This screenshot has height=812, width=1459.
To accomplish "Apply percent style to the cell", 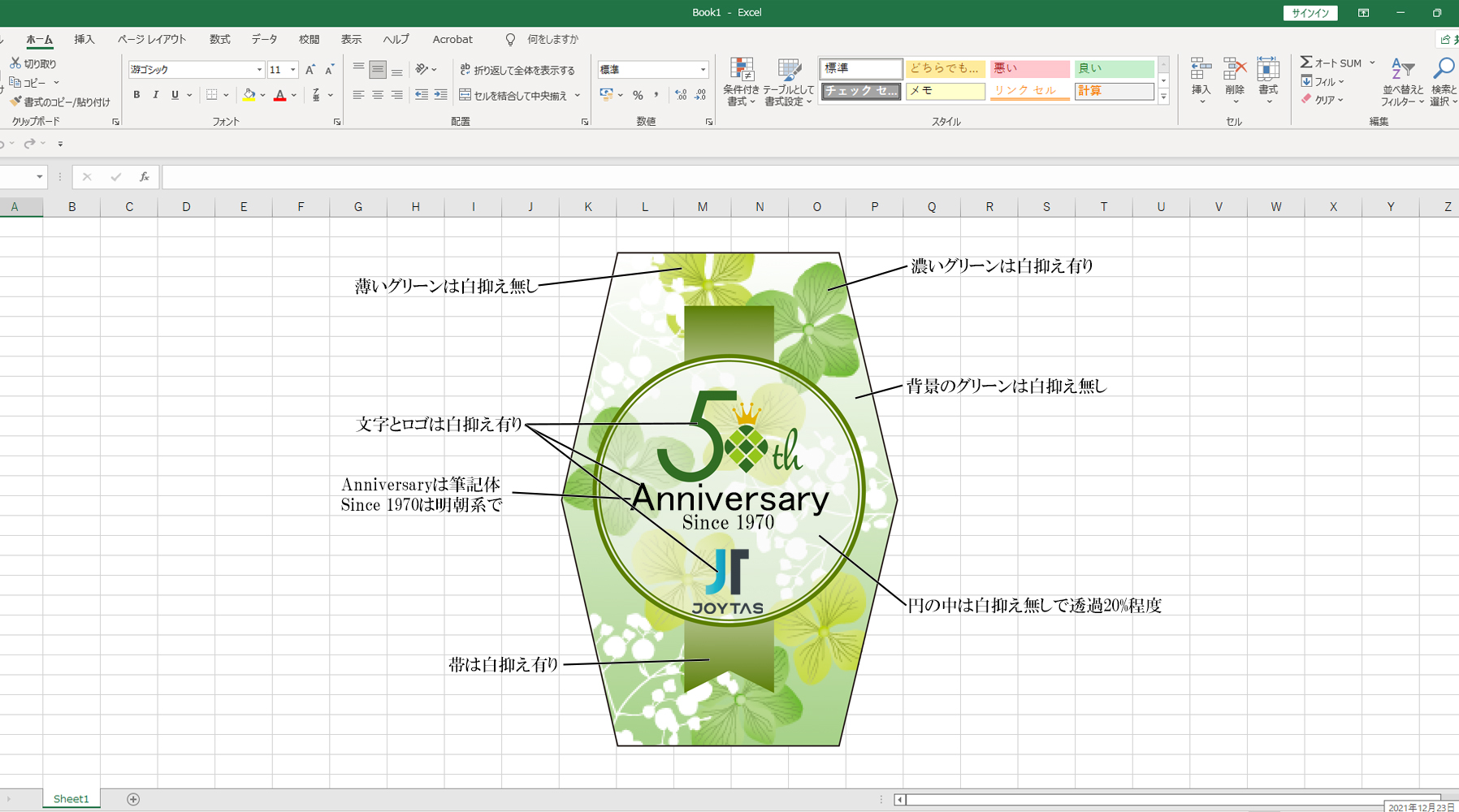I will click(639, 95).
